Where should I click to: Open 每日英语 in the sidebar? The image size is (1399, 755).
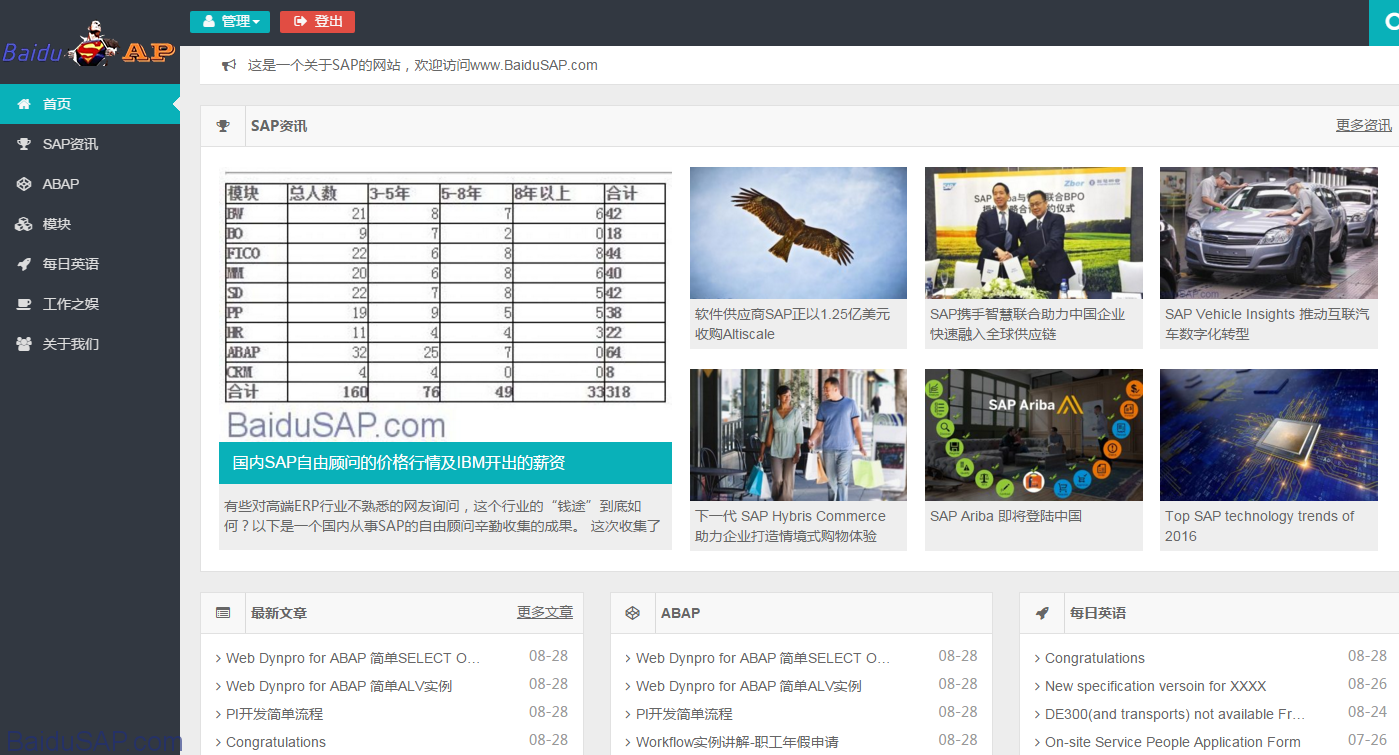90,264
